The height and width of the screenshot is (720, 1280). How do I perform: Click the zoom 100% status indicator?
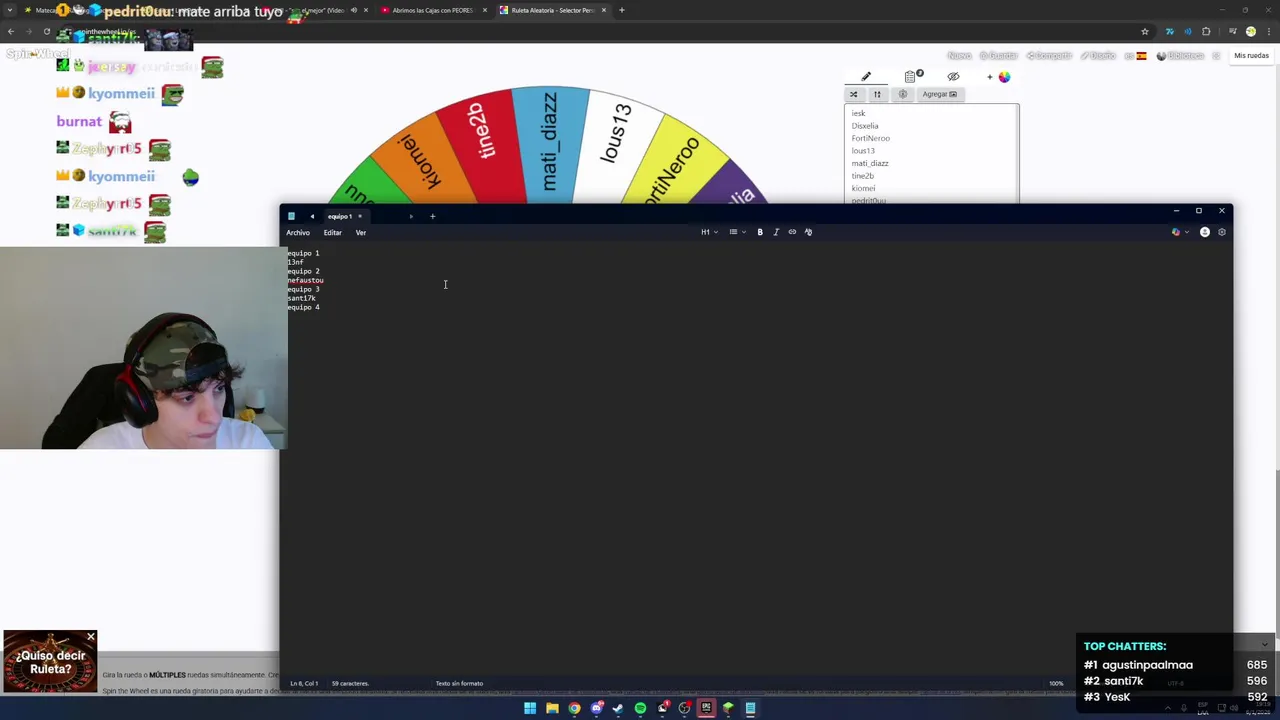click(x=1056, y=684)
